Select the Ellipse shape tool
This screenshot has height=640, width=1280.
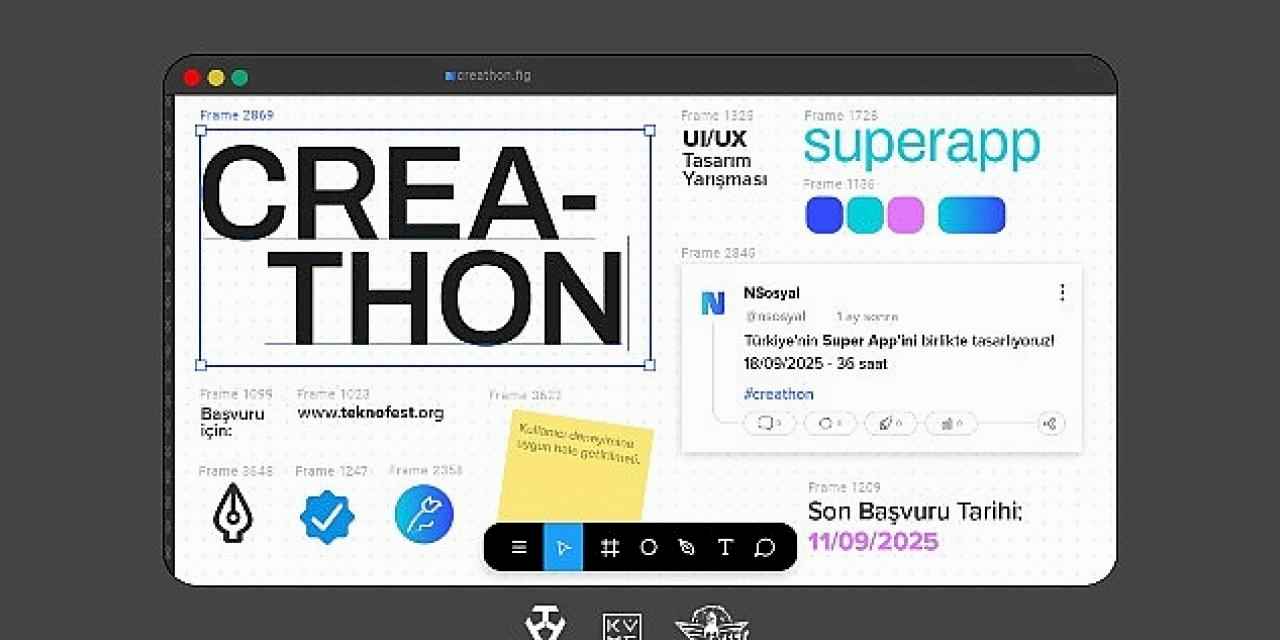coord(648,547)
